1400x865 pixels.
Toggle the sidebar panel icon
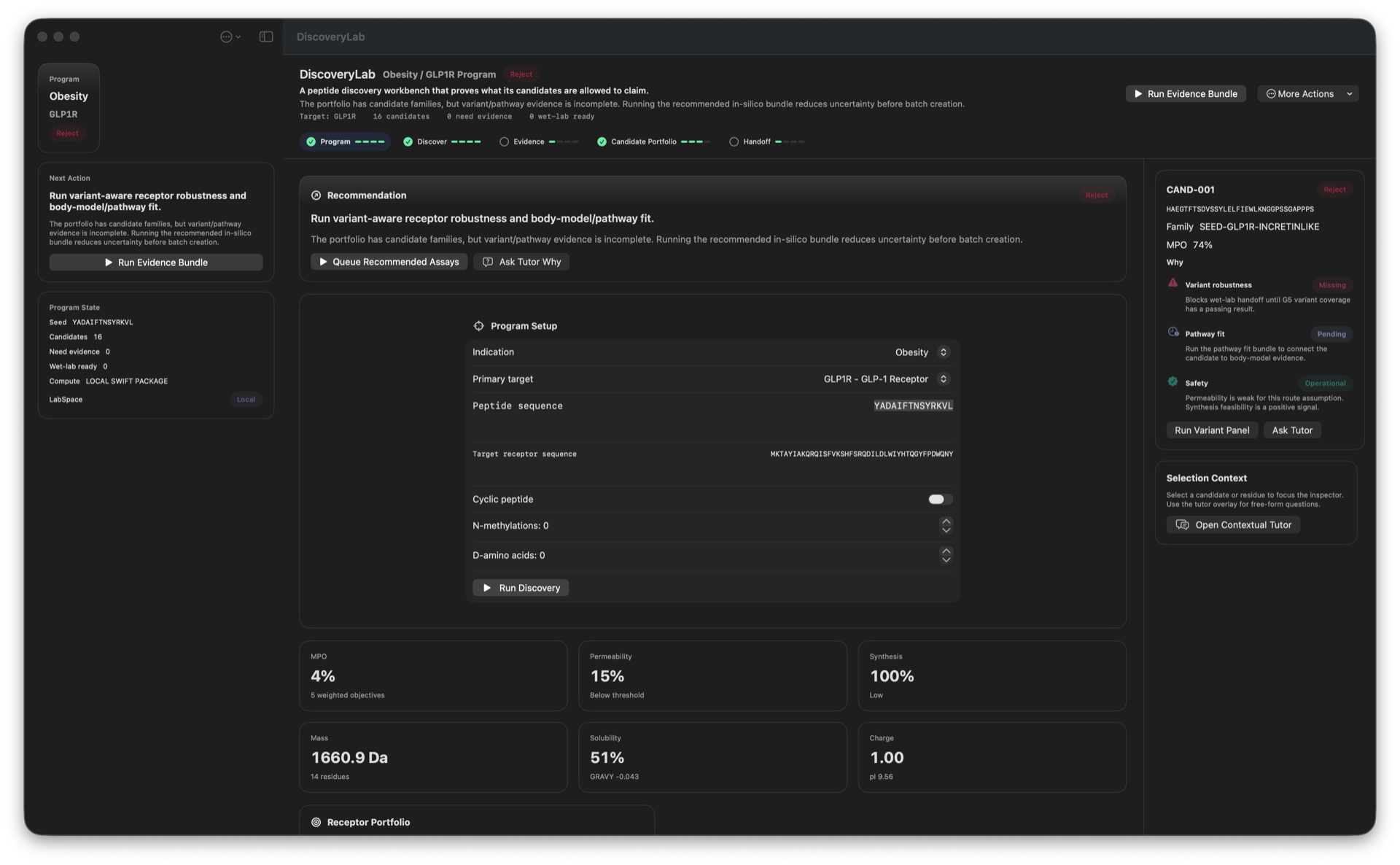(x=266, y=36)
